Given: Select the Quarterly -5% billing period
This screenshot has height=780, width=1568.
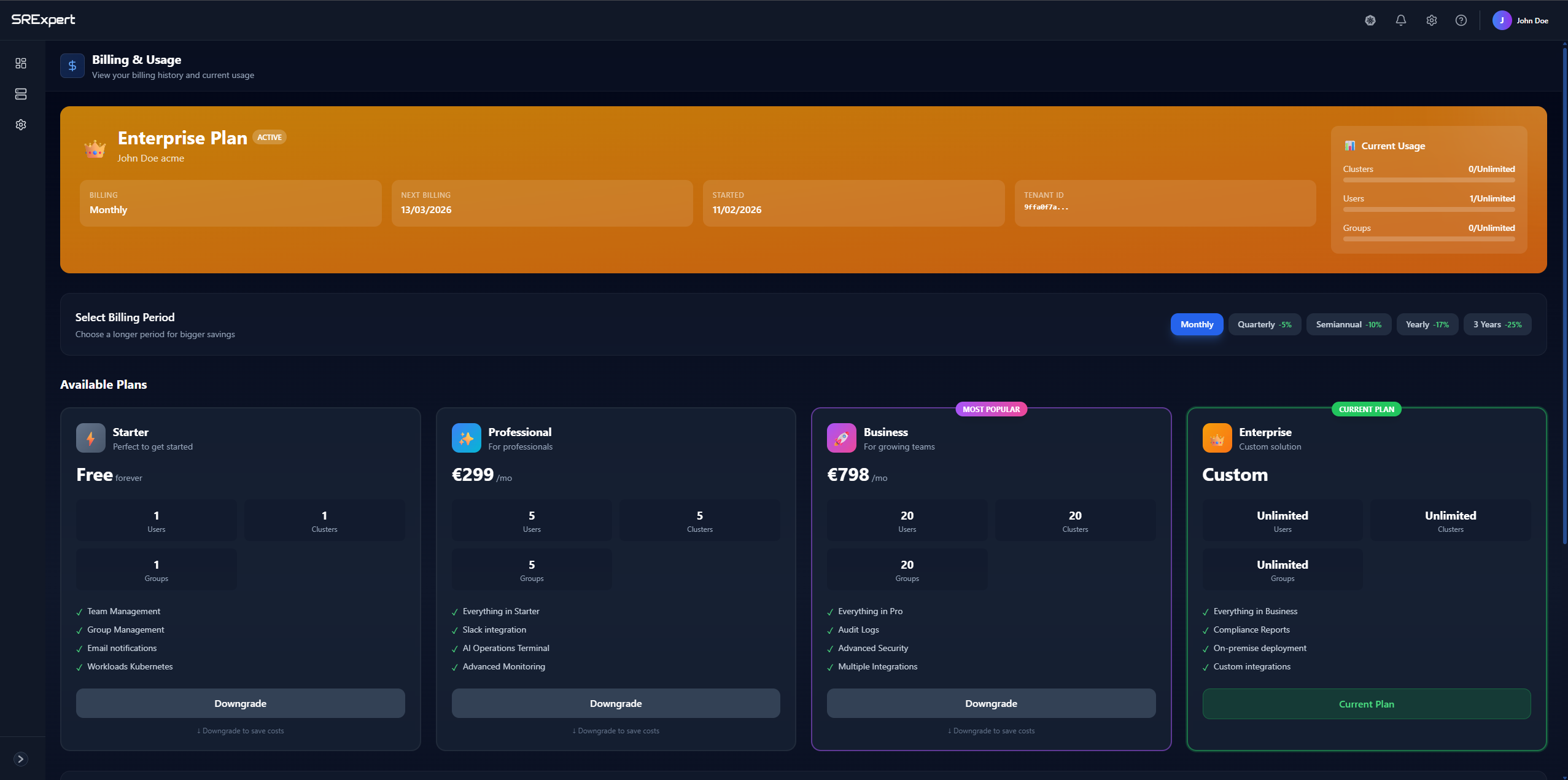Looking at the screenshot, I should (x=1263, y=324).
